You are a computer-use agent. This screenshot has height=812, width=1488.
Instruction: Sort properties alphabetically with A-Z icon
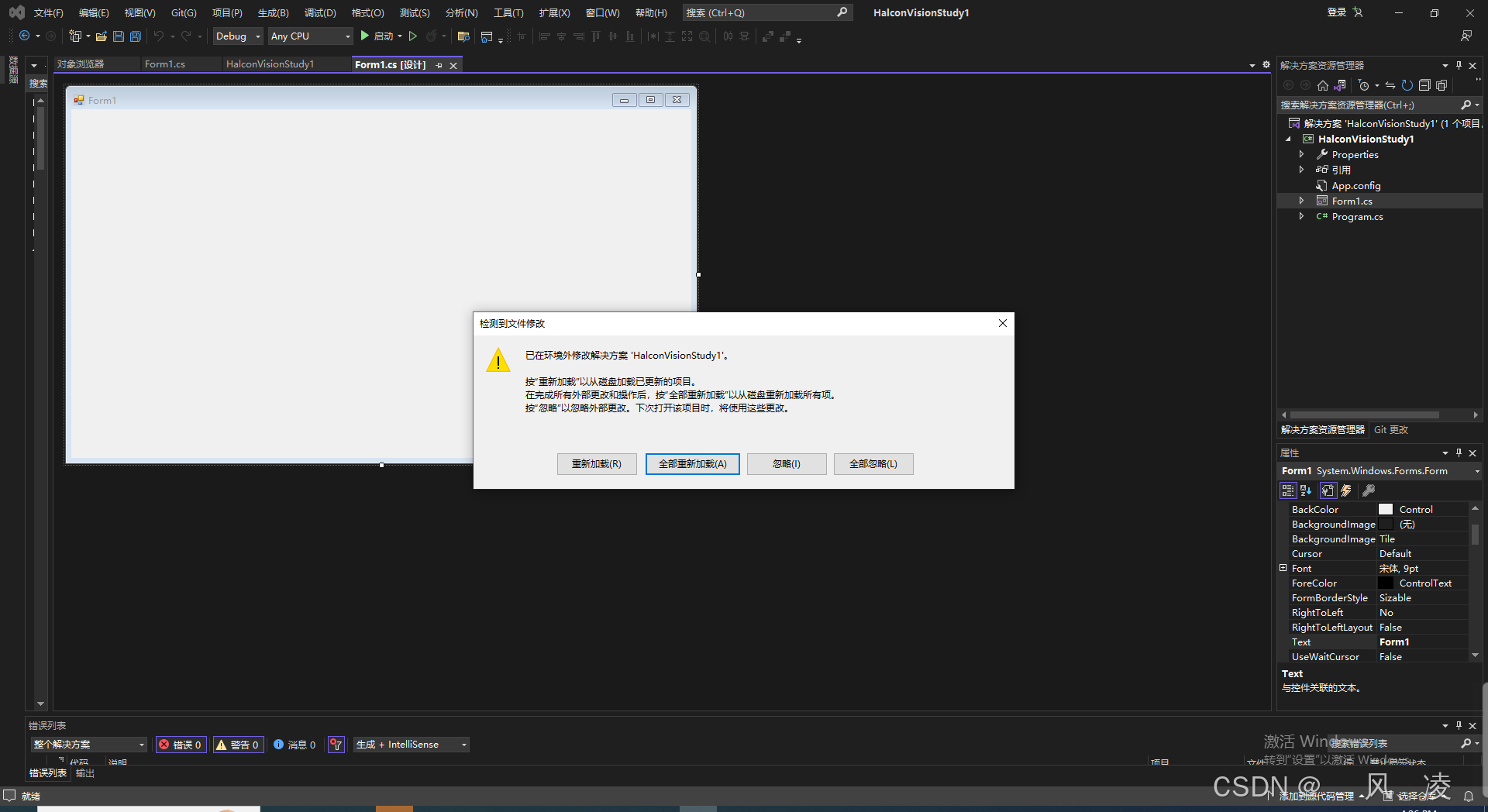coord(1306,490)
